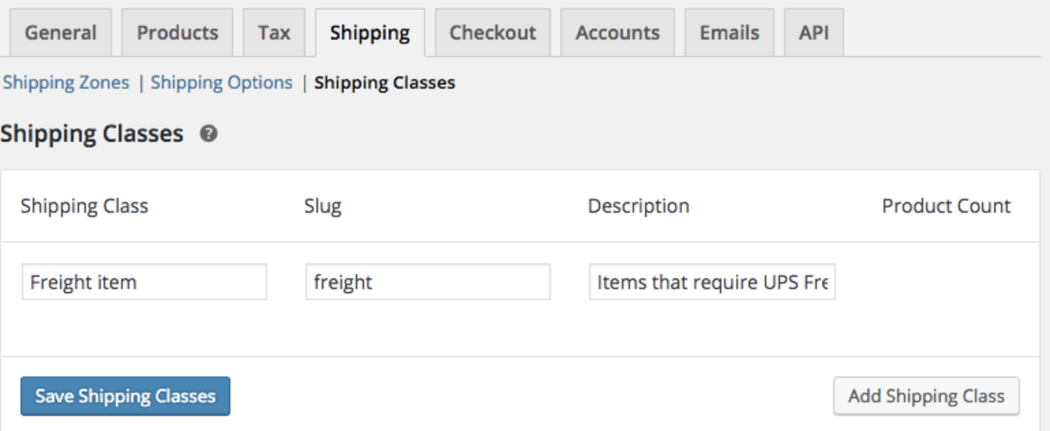Image resolution: width=1050 pixels, height=431 pixels.
Task: Open the Tax tab
Action: (x=274, y=32)
